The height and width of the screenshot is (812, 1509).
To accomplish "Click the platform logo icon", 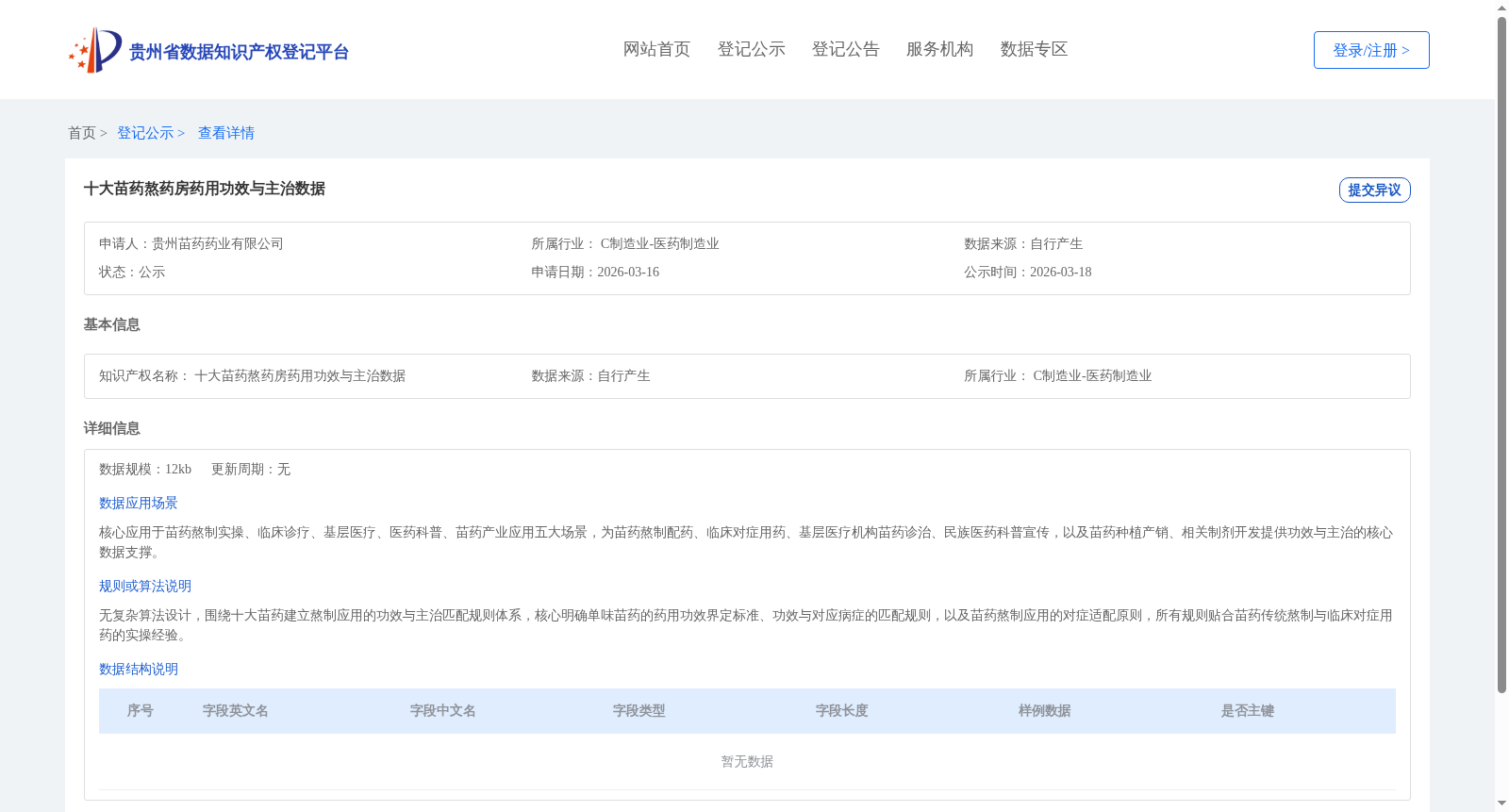I will [95, 50].
